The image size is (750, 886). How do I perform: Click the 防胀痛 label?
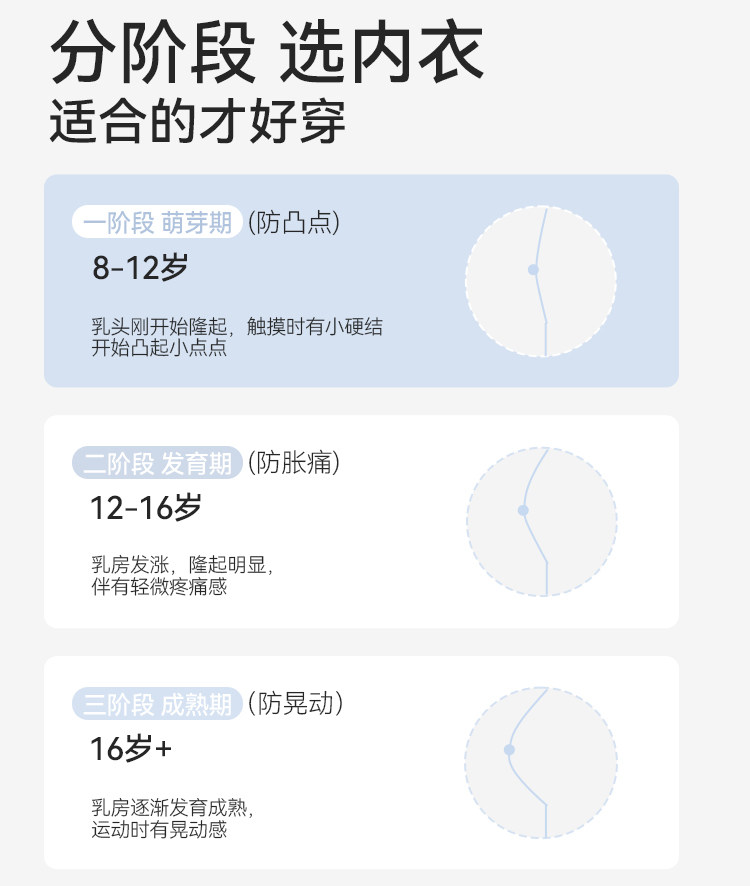click(294, 463)
